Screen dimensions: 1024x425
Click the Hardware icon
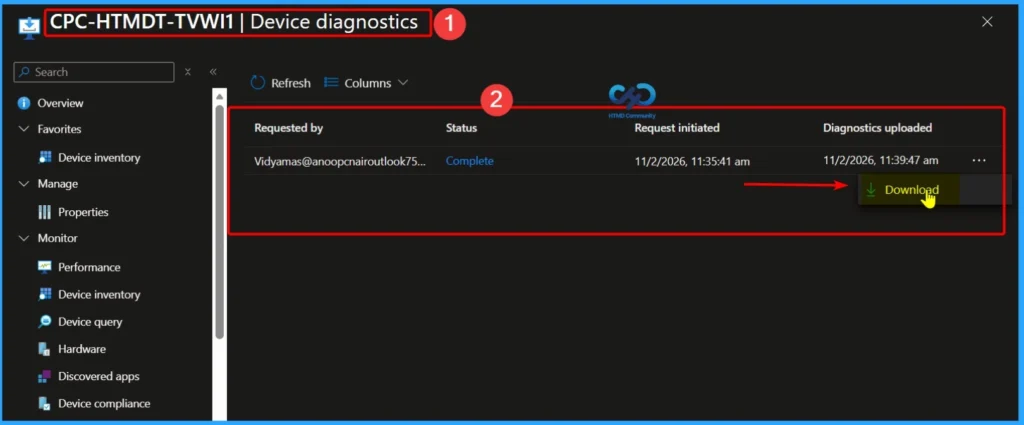point(45,349)
